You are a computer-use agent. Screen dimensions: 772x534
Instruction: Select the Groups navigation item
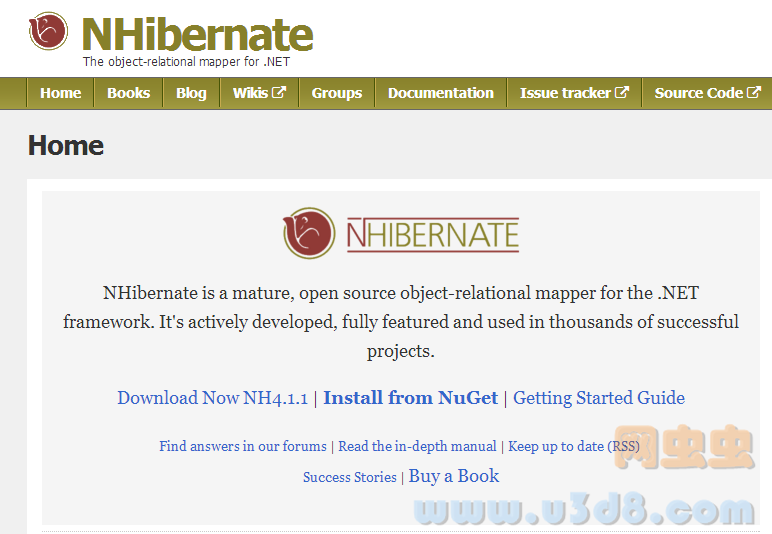pos(337,93)
